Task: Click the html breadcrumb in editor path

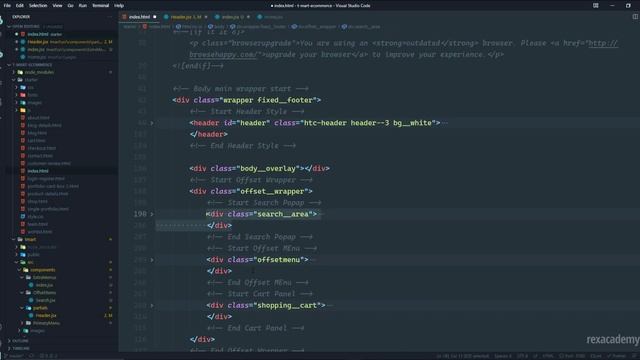Action: 189,27
